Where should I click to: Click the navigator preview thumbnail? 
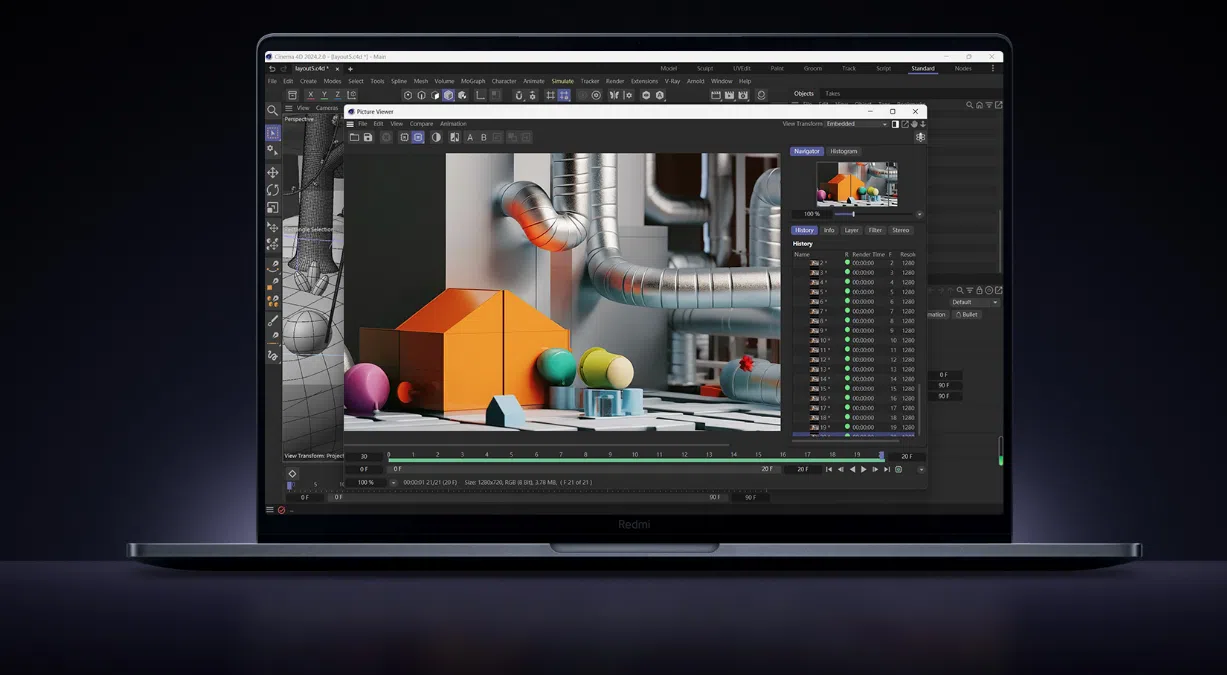[x=857, y=184]
